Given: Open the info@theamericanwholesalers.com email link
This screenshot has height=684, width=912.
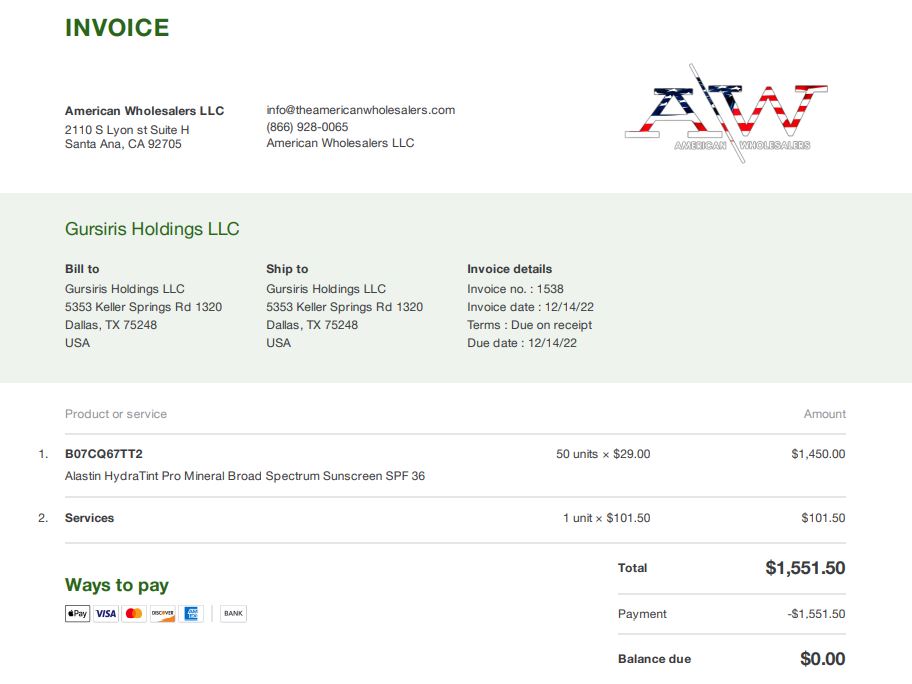Looking at the screenshot, I should [x=361, y=110].
